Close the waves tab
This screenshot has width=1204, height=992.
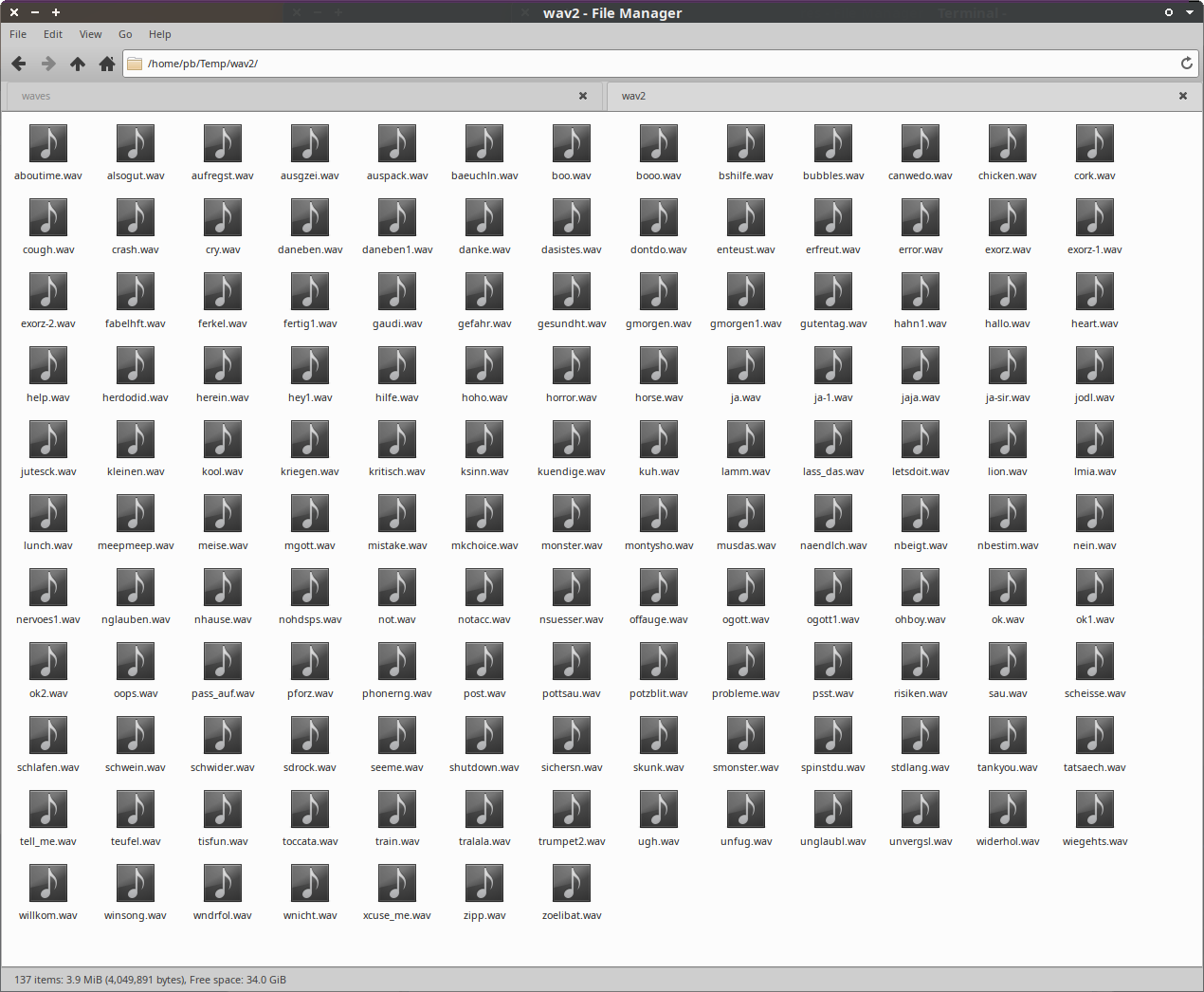pyautogui.click(x=583, y=96)
